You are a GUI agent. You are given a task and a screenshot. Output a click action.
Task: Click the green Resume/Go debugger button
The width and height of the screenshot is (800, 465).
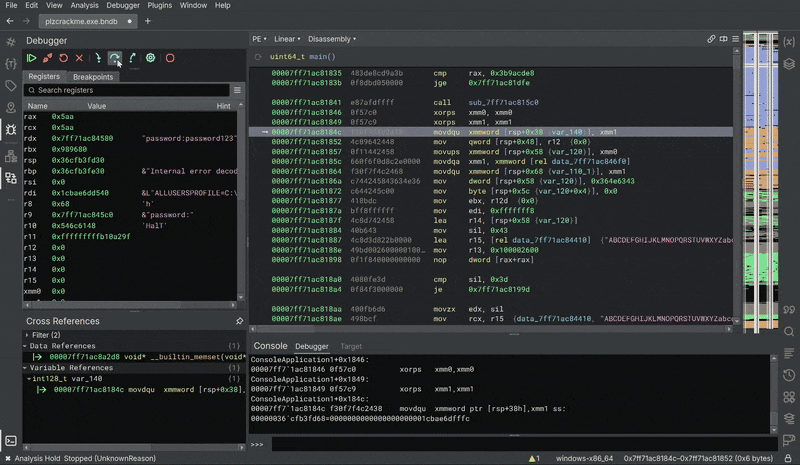tap(31, 58)
